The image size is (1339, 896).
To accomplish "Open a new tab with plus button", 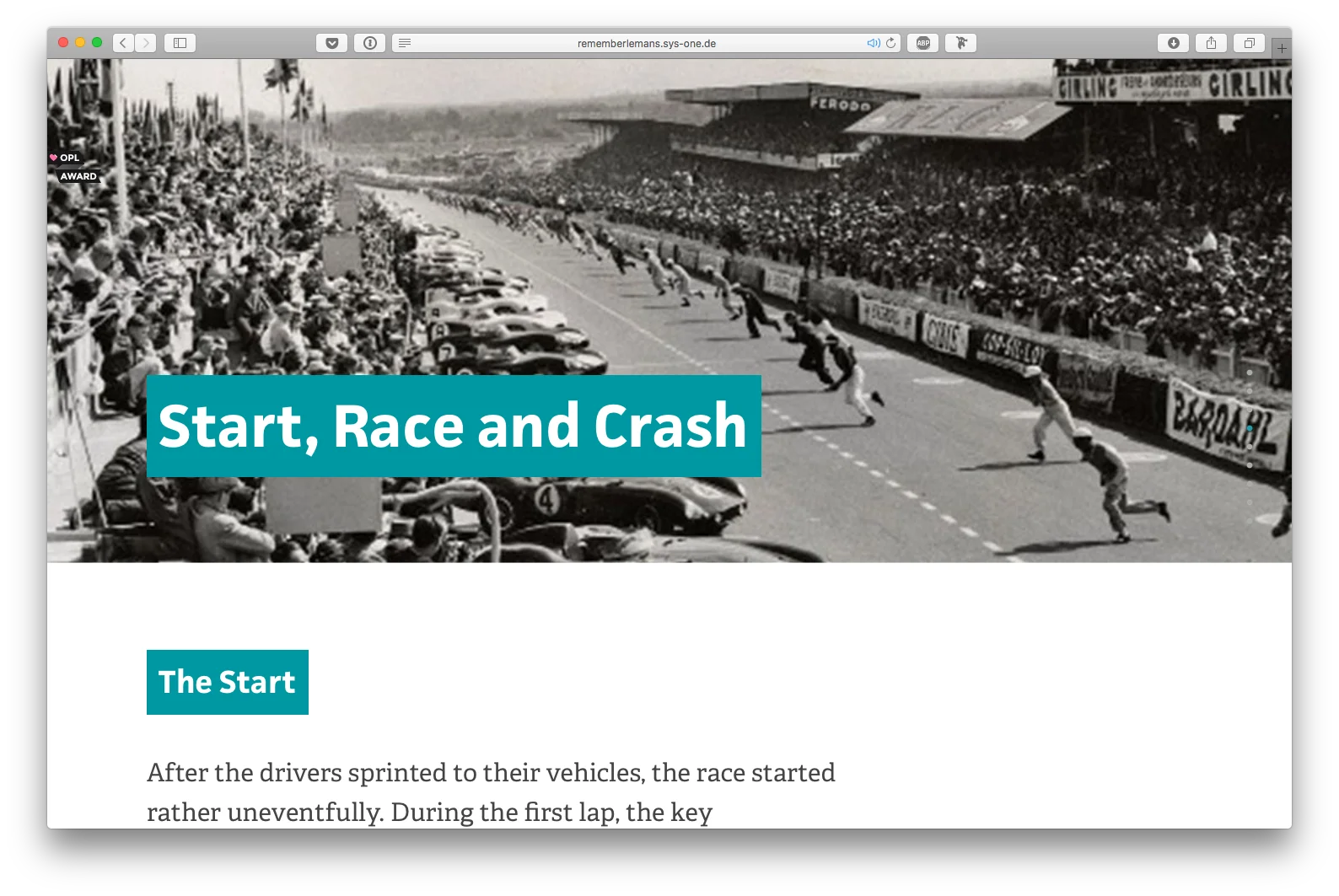I will click(1282, 48).
